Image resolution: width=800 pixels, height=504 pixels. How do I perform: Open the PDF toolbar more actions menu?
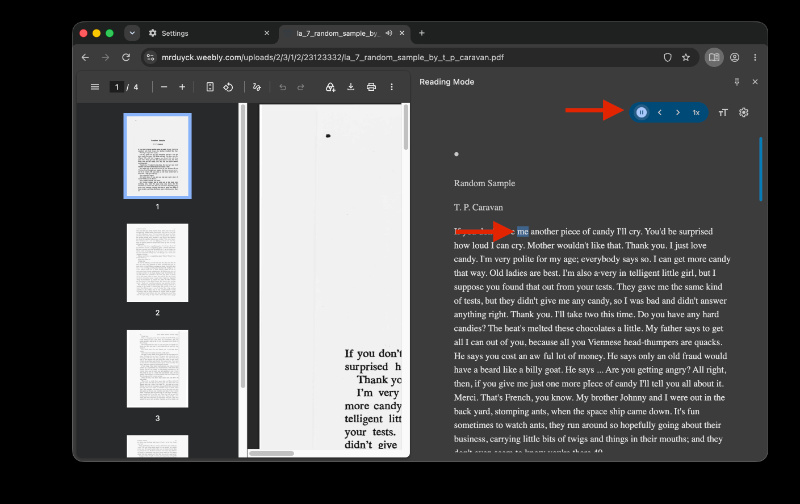pos(391,87)
